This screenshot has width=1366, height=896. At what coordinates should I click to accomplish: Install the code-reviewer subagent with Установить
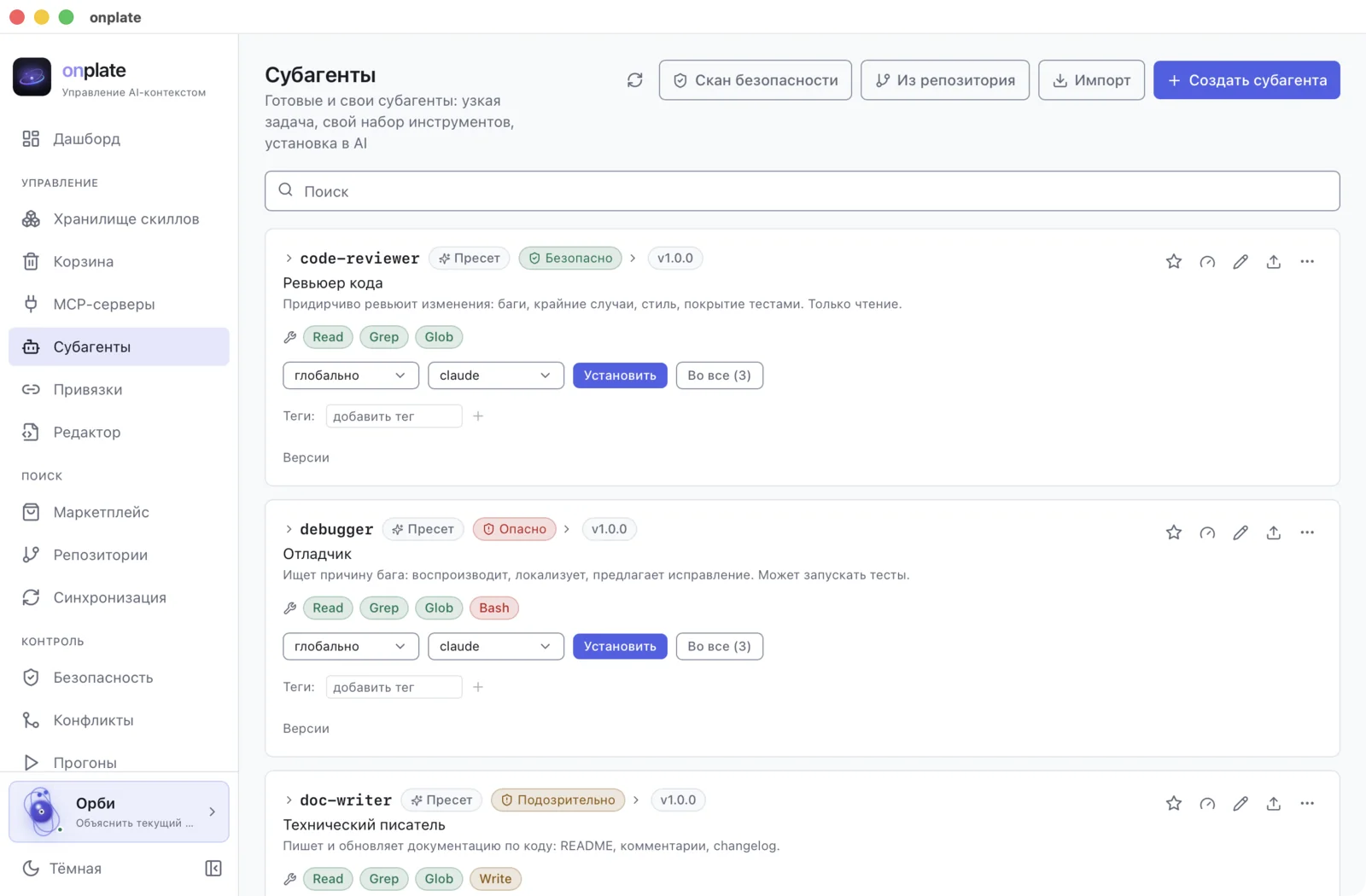coord(620,375)
